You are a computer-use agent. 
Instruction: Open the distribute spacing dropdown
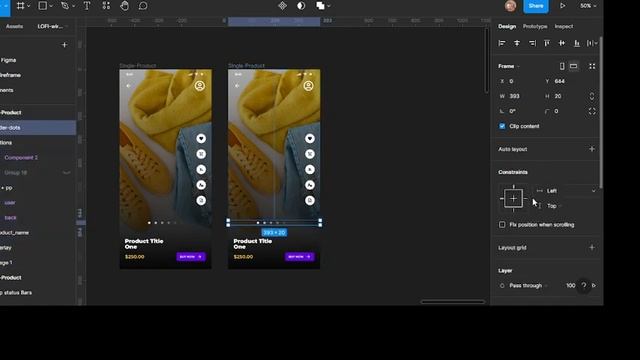[592, 43]
